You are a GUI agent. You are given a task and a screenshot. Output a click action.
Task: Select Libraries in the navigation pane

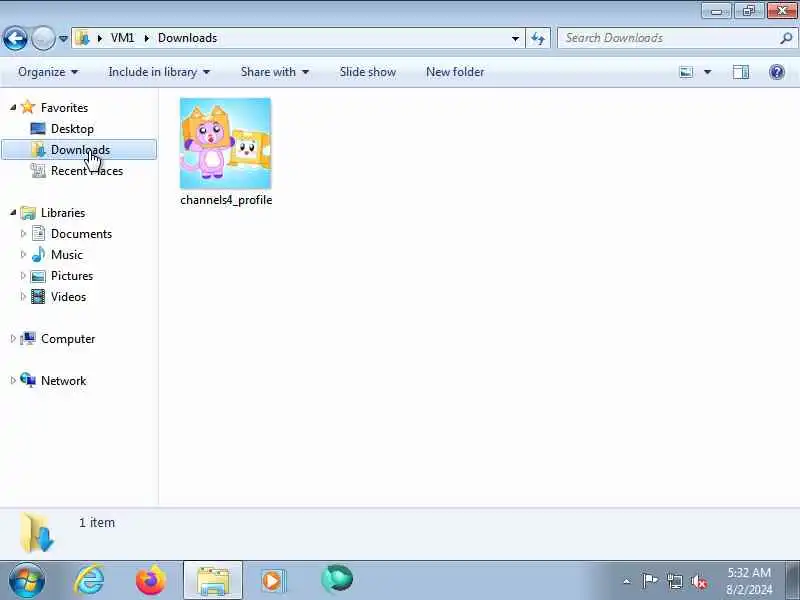(63, 213)
